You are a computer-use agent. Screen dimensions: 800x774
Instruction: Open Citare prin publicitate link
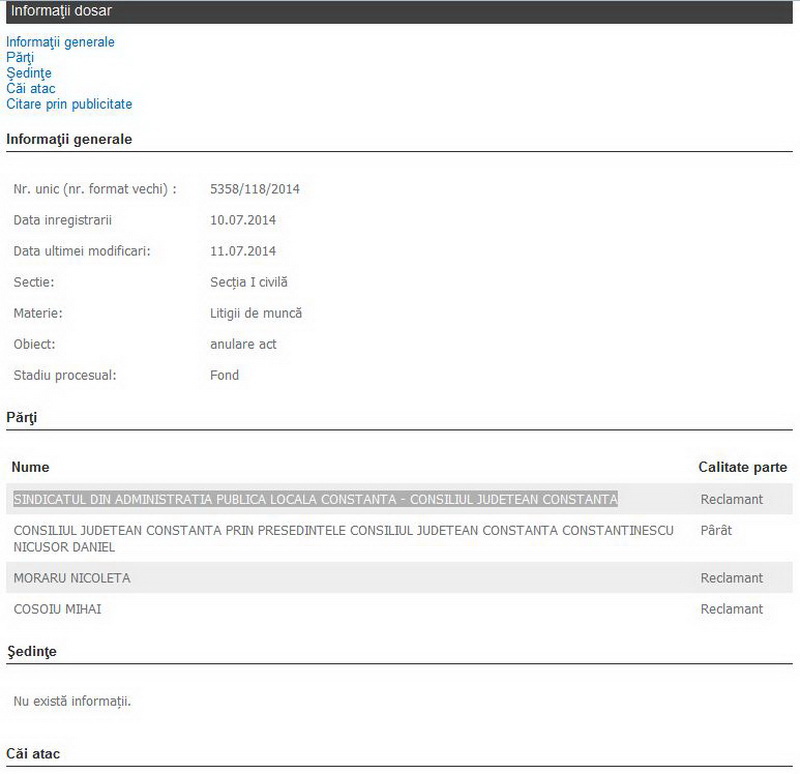coord(69,104)
